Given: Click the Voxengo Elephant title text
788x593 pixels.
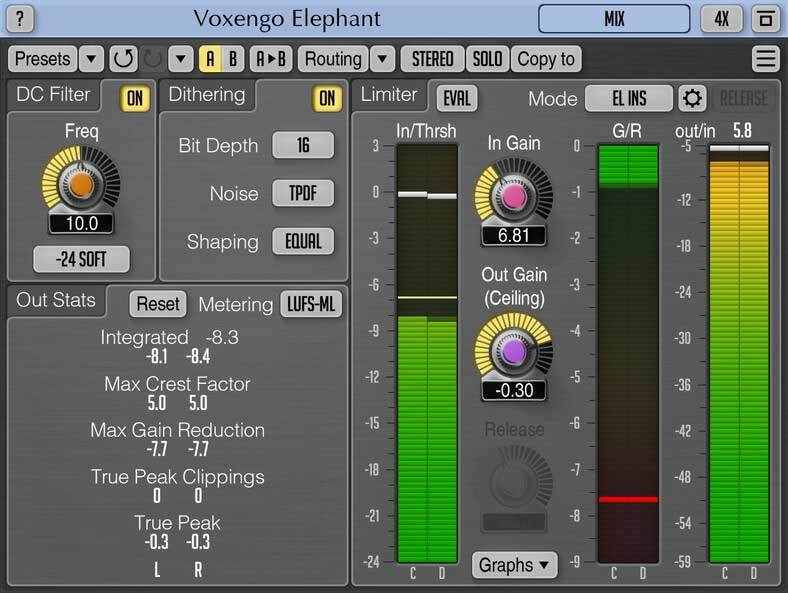Looking at the screenshot, I should (x=286, y=20).
